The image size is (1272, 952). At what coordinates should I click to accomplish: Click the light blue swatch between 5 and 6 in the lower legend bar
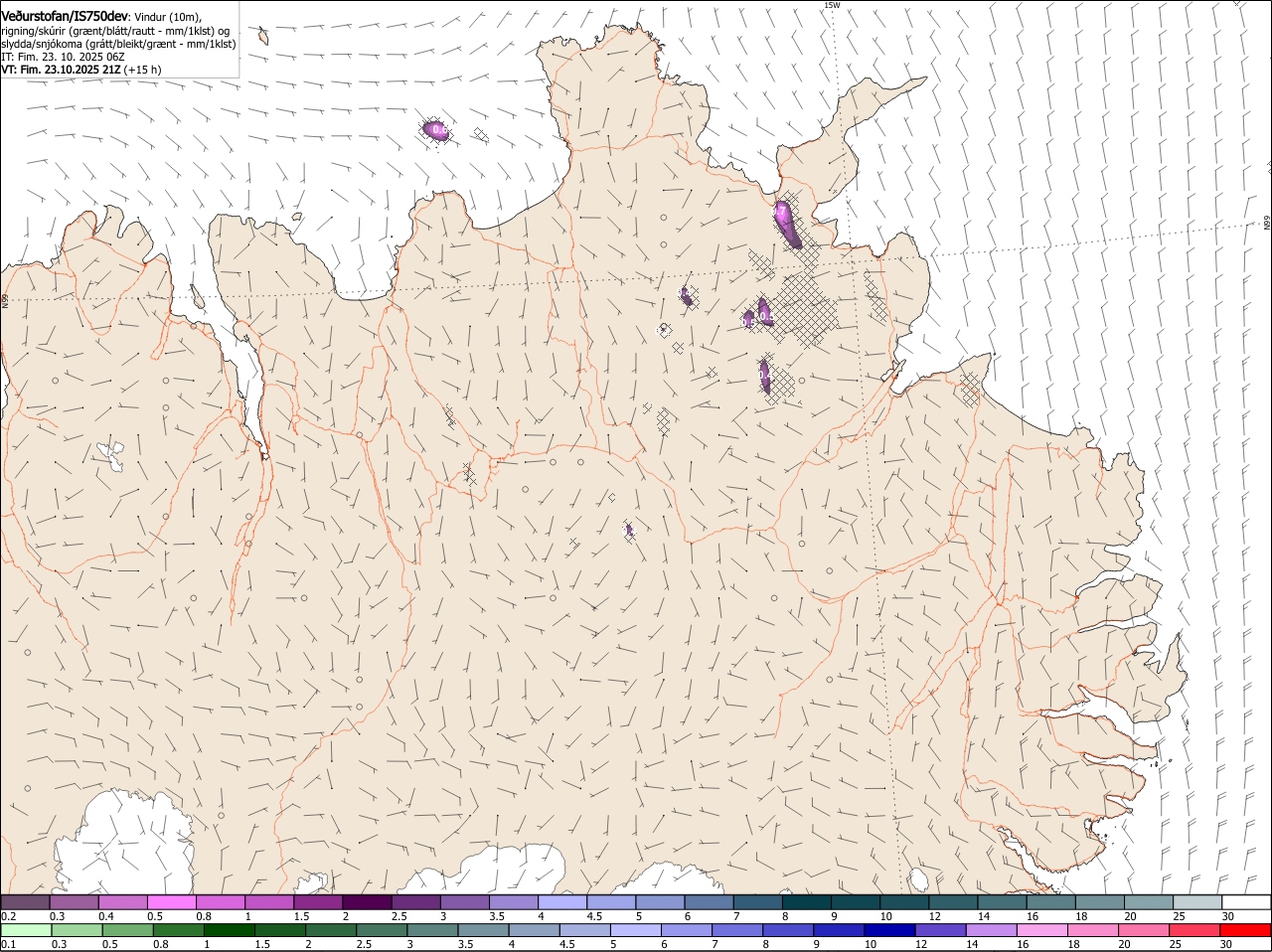pyautogui.click(x=635, y=931)
